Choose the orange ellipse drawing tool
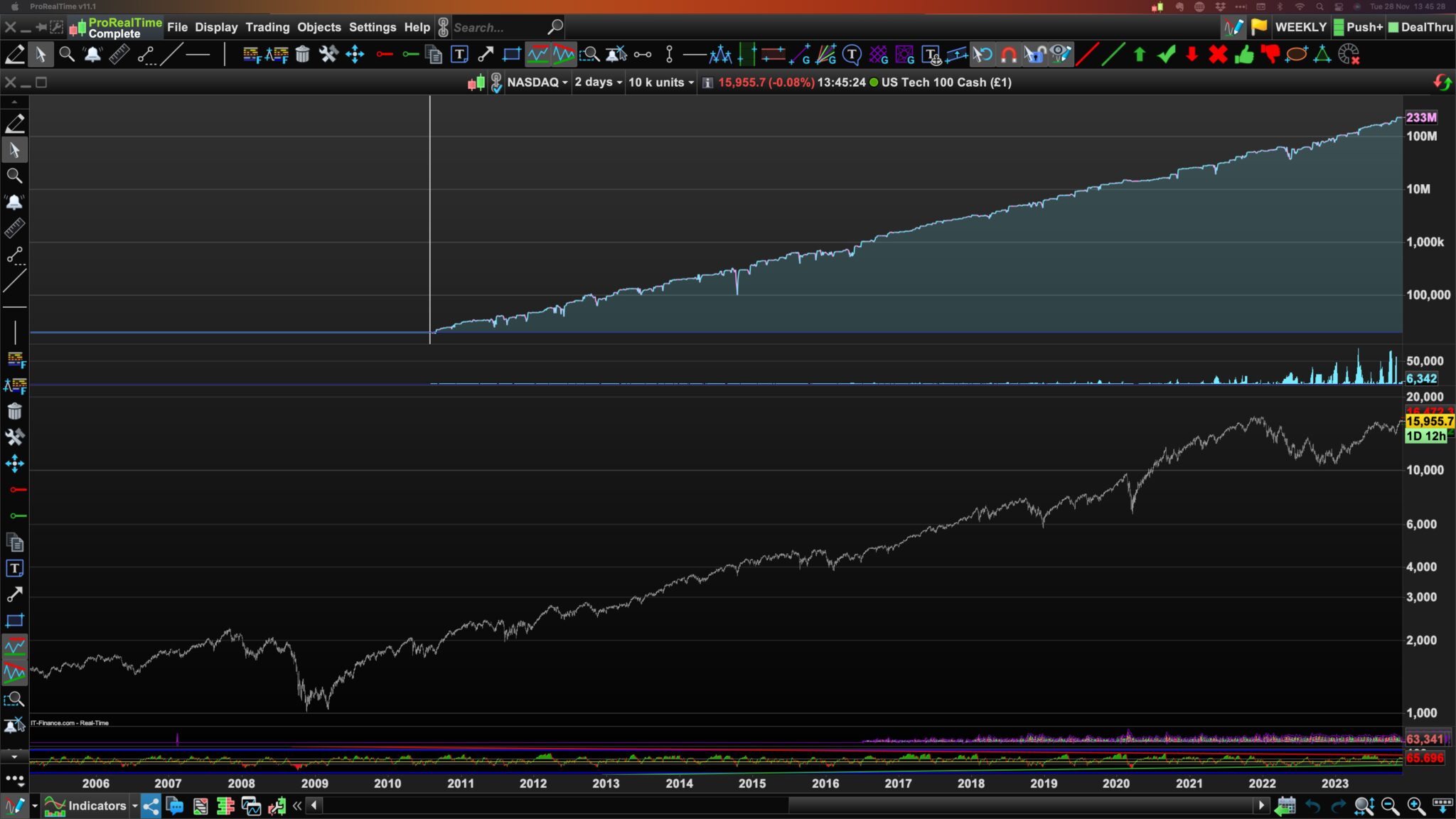This screenshot has width=1456, height=819. (x=1296, y=54)
